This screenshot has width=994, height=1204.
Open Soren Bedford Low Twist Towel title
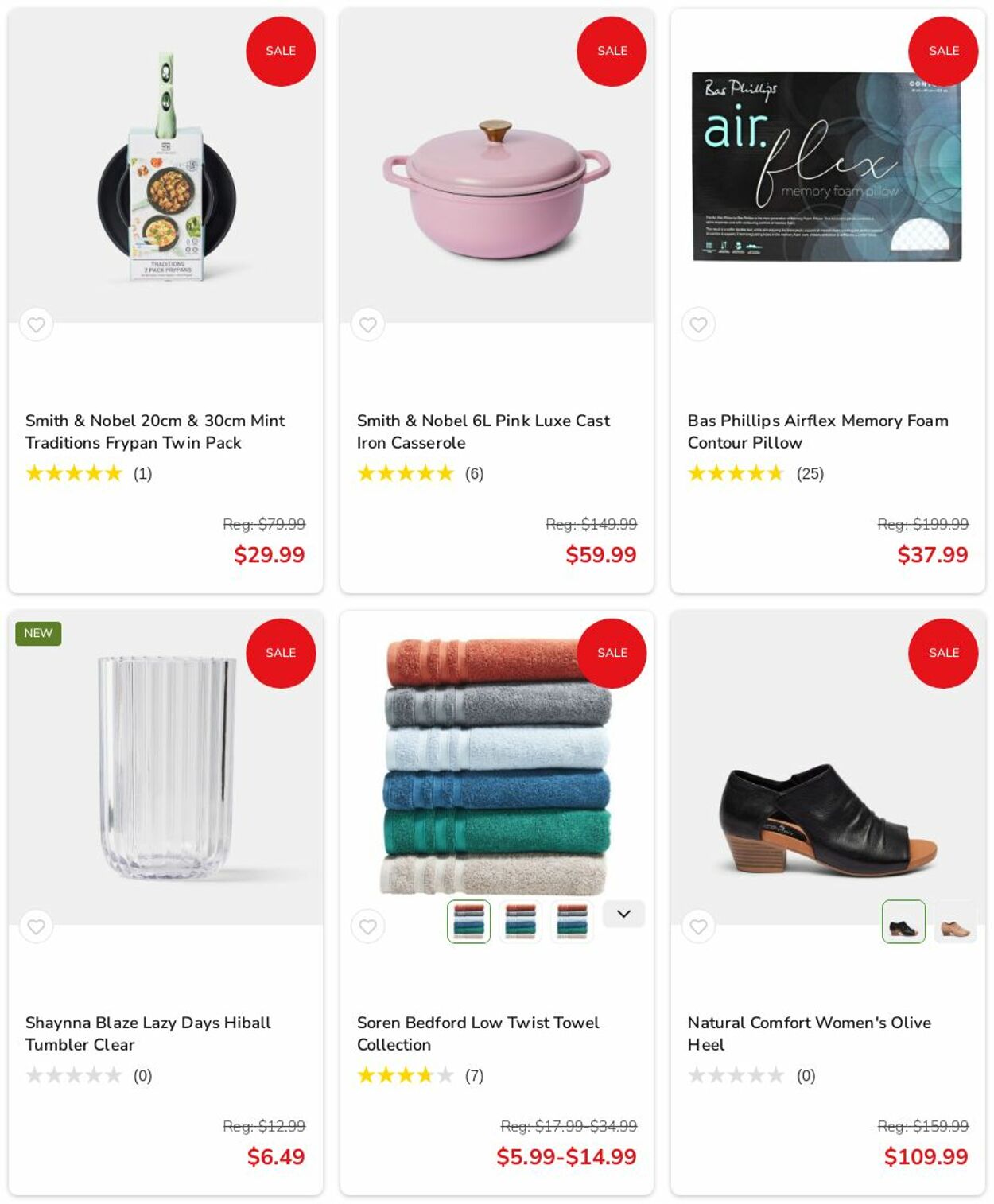click(477, 1033)
